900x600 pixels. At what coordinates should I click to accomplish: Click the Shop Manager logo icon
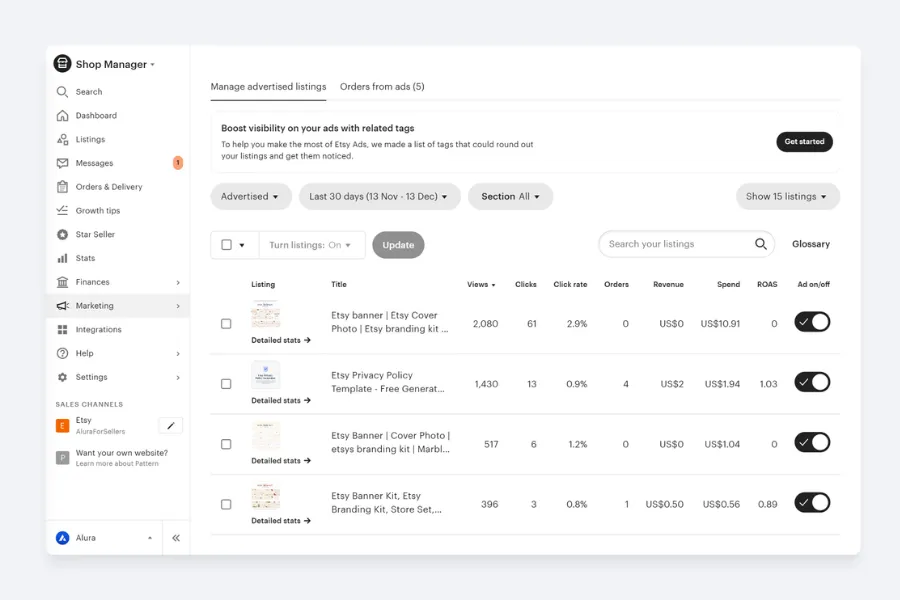pos(62,64)
